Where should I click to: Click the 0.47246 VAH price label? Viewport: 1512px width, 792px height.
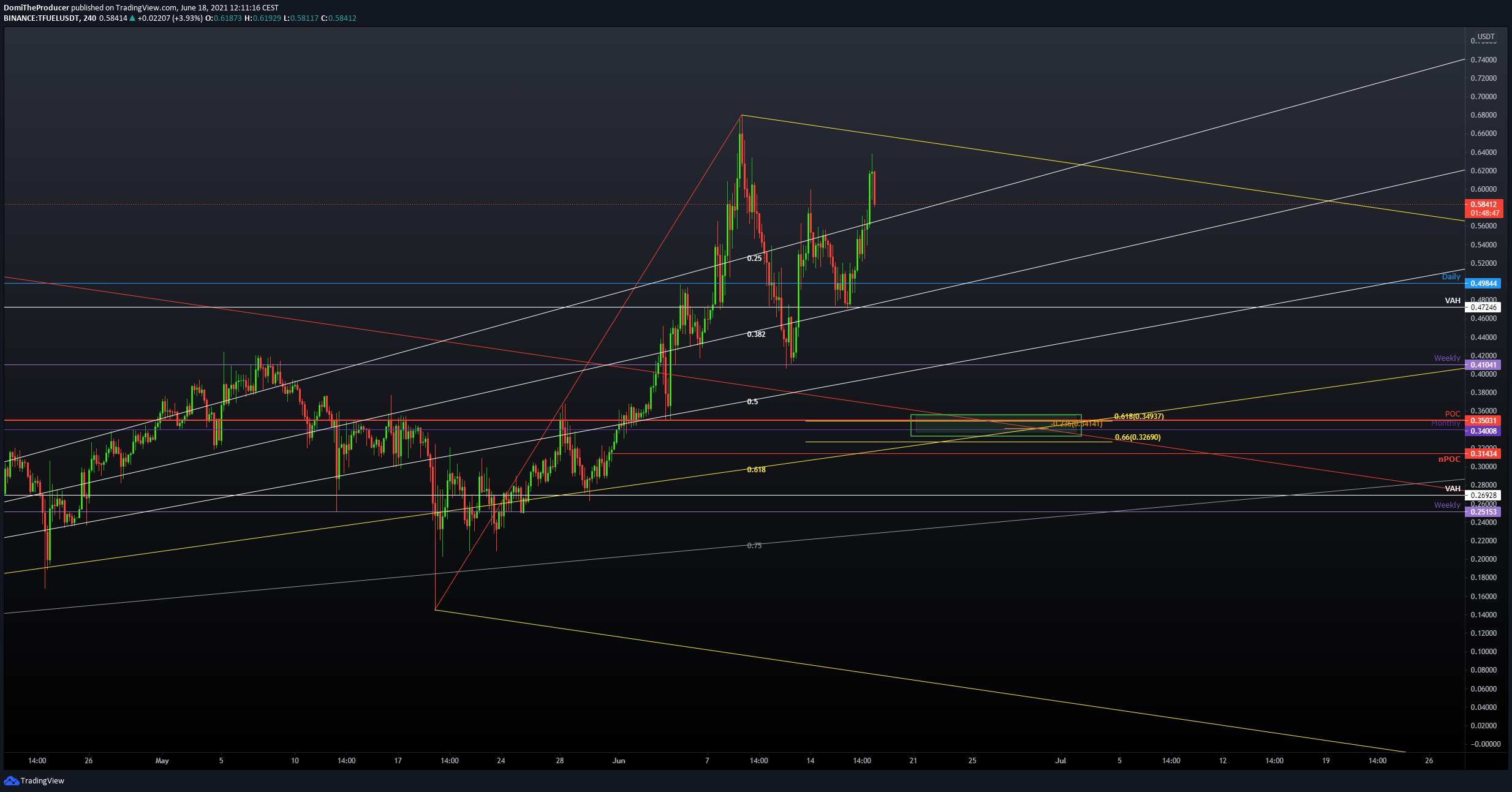pyautogui.click(x=1483, y=307)
